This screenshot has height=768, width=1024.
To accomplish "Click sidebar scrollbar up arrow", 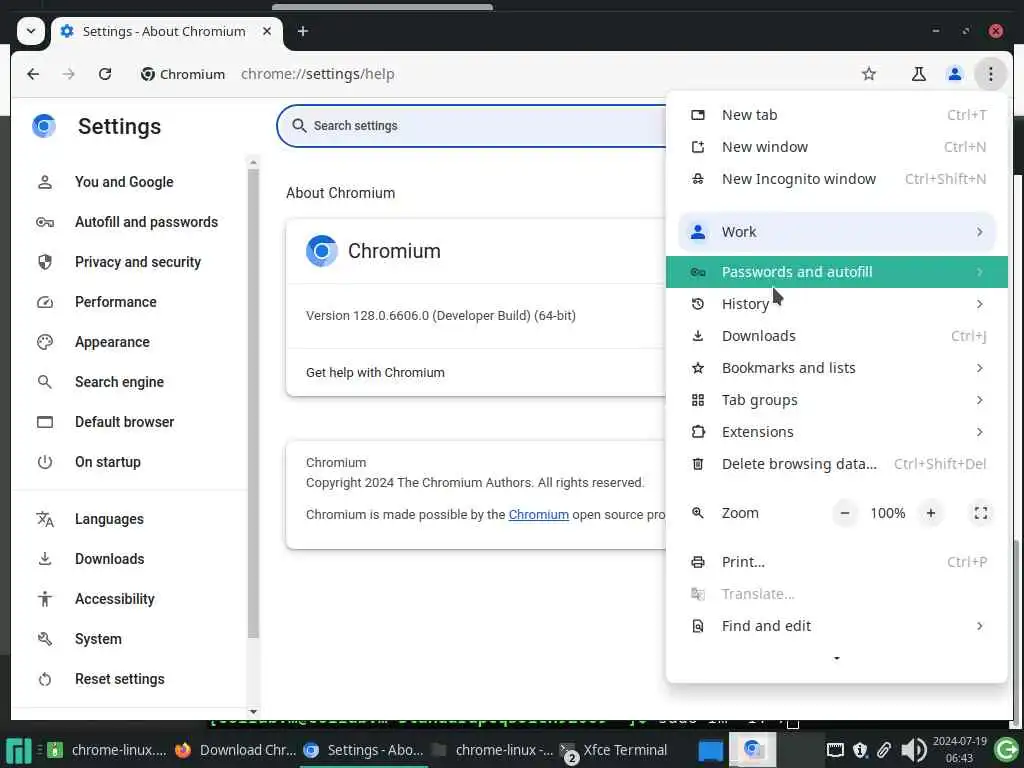I will (x=253, y=161).
